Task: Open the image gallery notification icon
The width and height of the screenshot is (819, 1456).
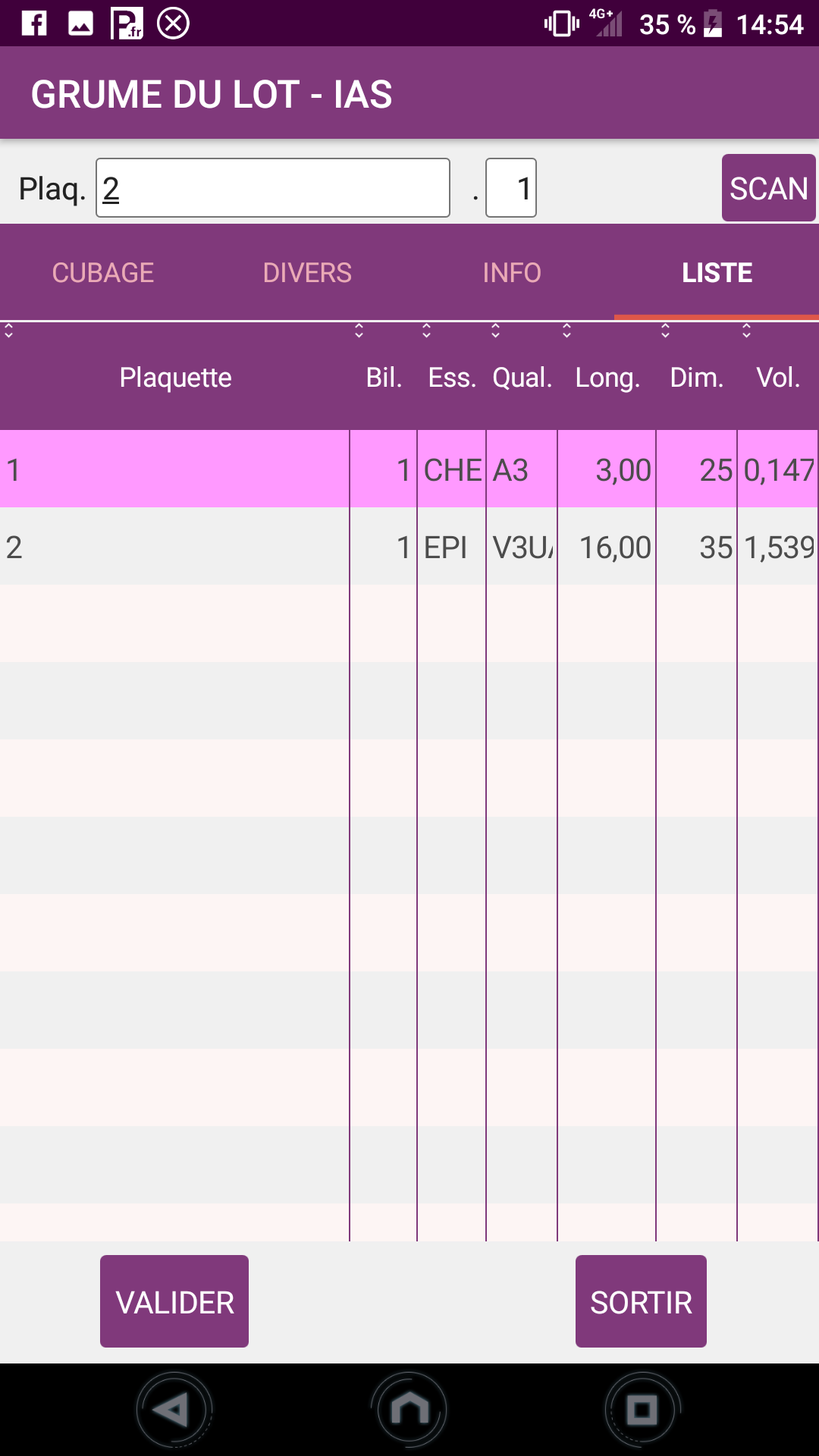Action: 80,24
